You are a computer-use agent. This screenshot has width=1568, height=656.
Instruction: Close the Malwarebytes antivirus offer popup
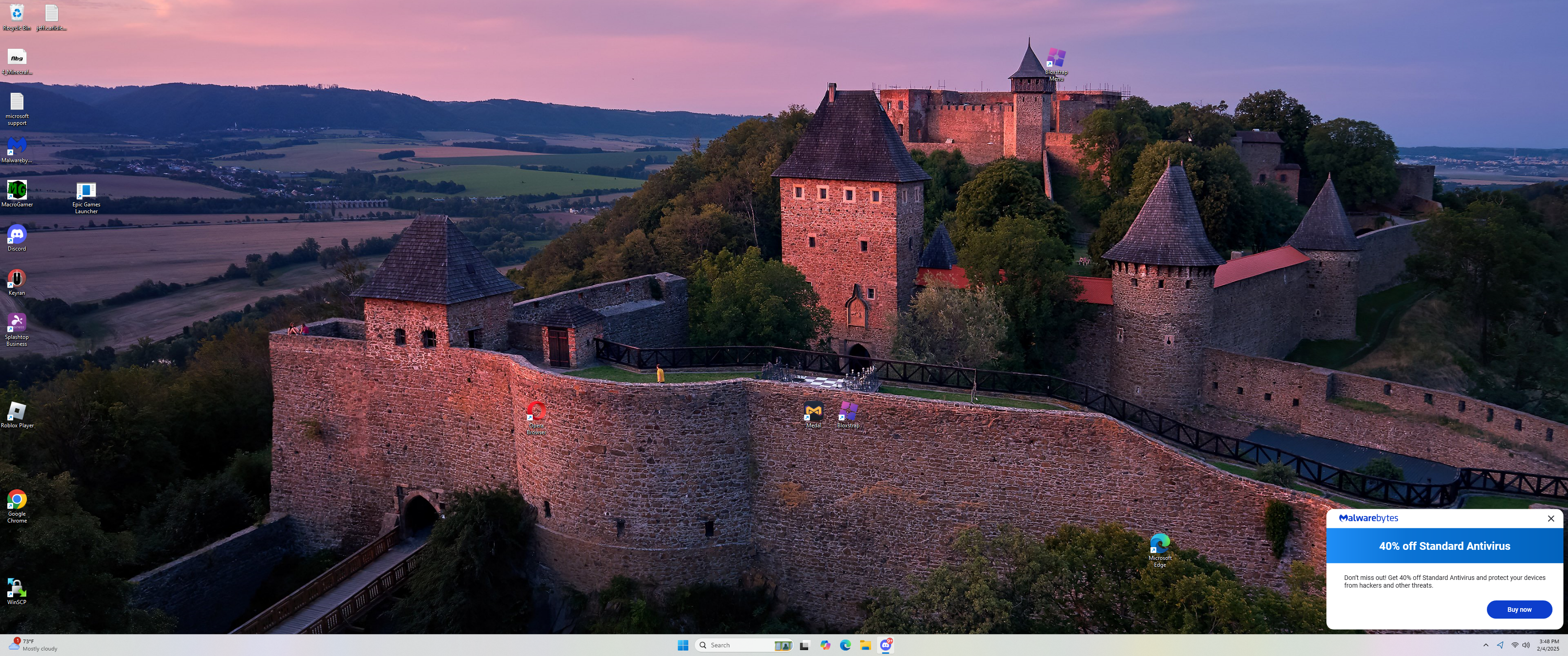tap(1550, 518)
